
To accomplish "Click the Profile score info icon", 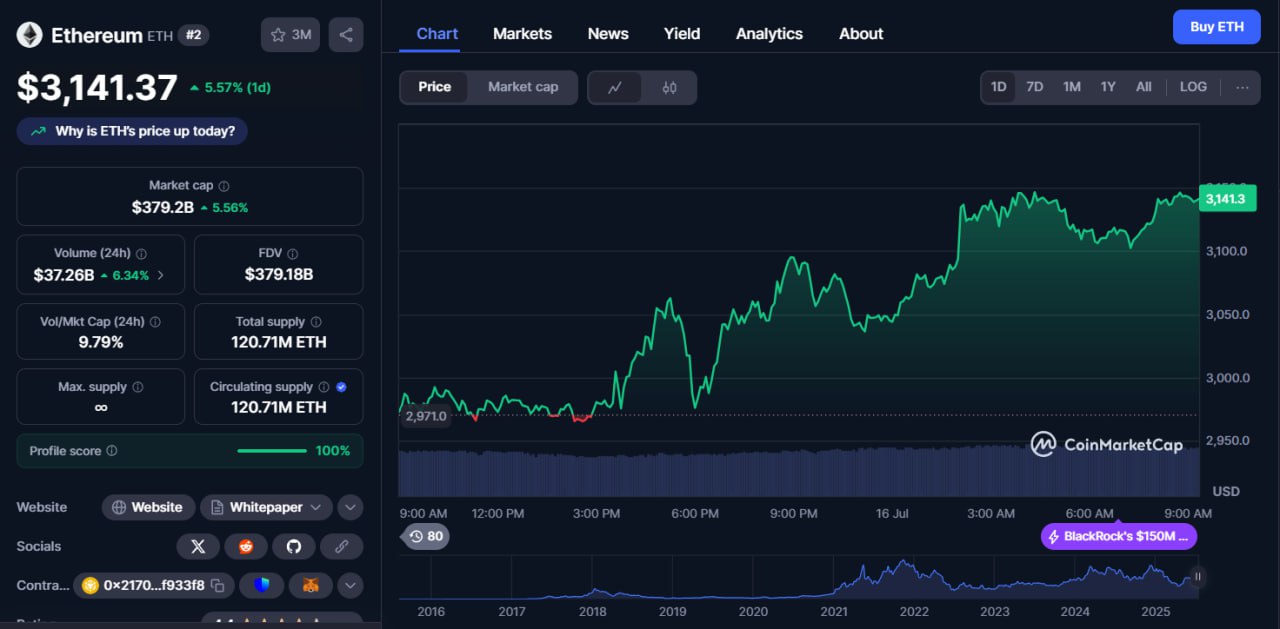I will click(x=112, y=451).
